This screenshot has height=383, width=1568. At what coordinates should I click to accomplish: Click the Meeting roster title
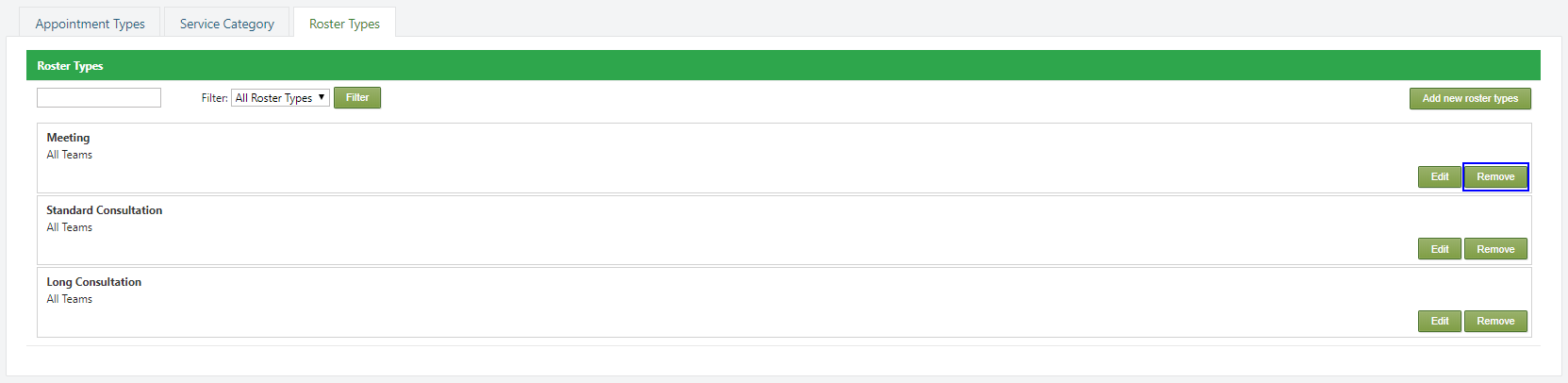(68, 138)
